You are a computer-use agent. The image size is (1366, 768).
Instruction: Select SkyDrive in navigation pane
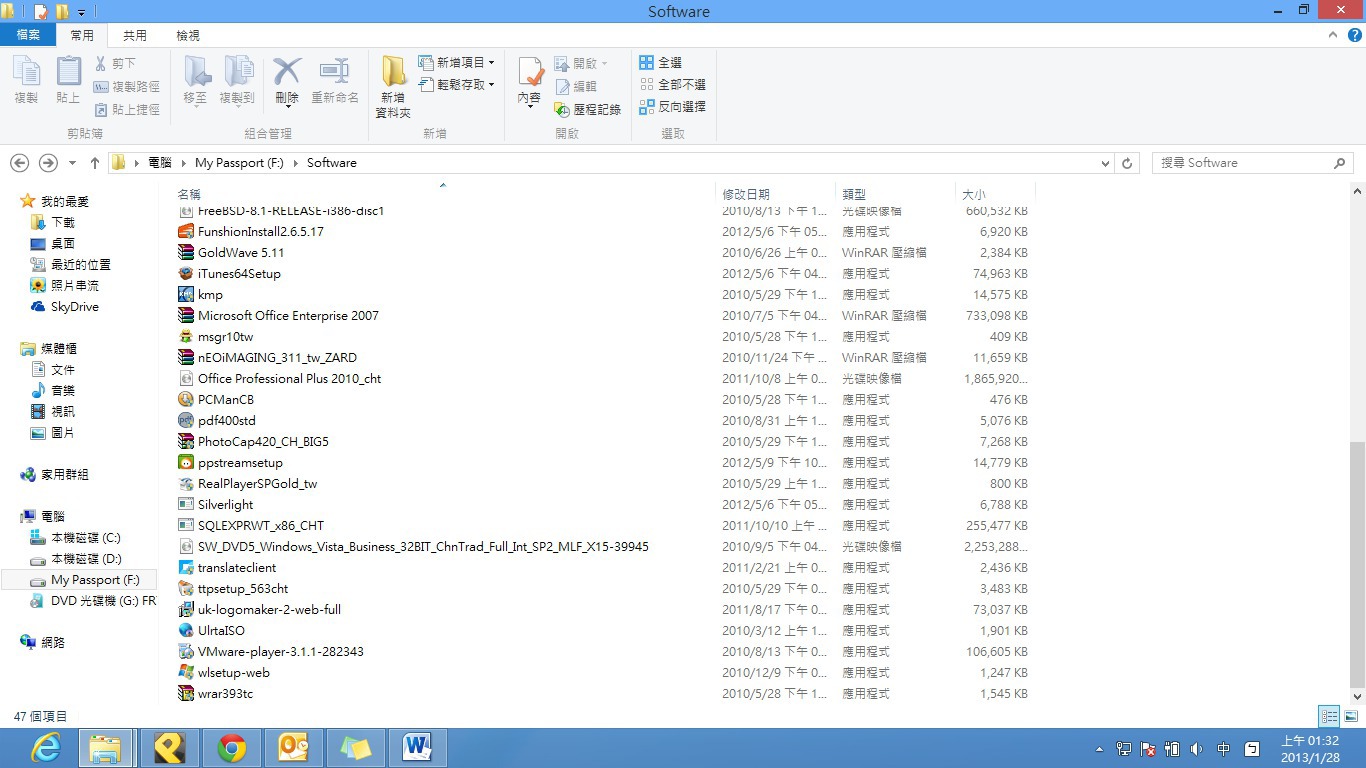[x=65, y=306]
